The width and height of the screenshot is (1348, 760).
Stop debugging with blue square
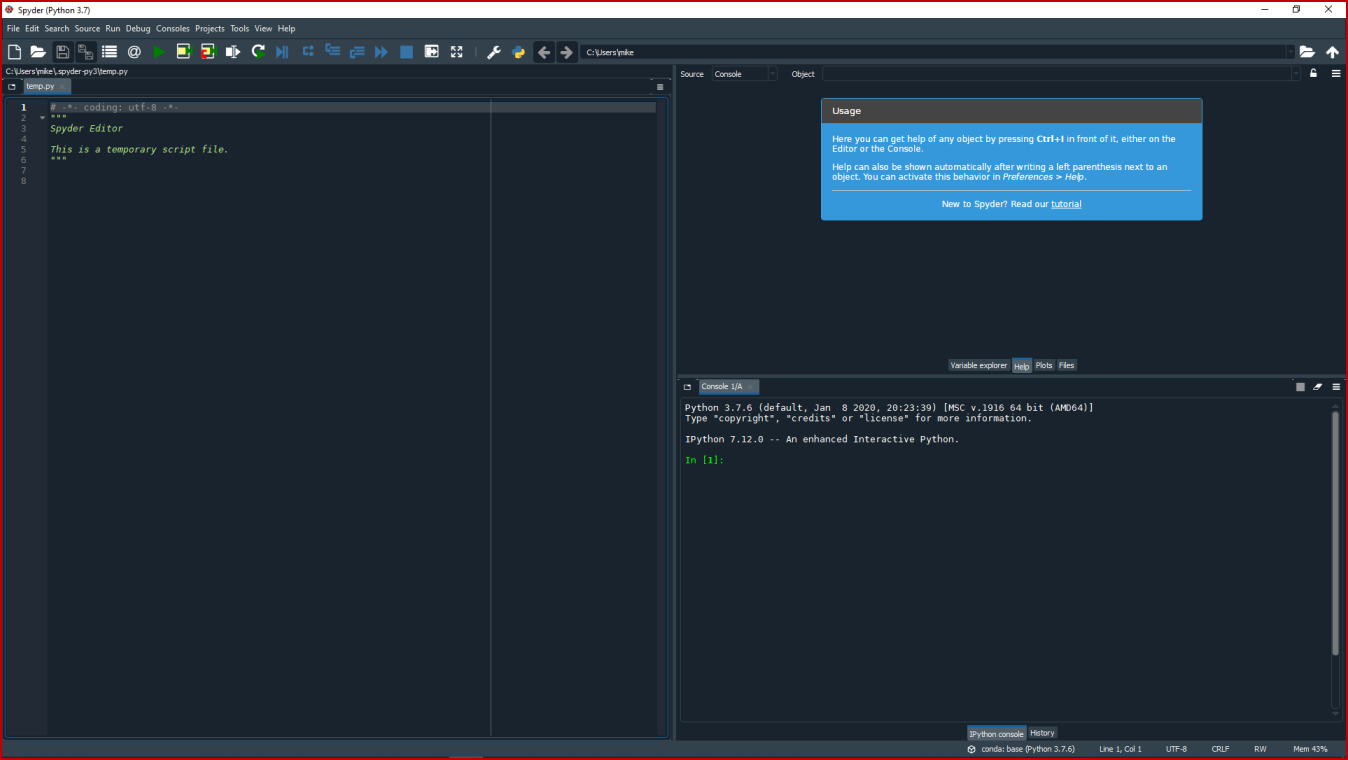[406, 52]
